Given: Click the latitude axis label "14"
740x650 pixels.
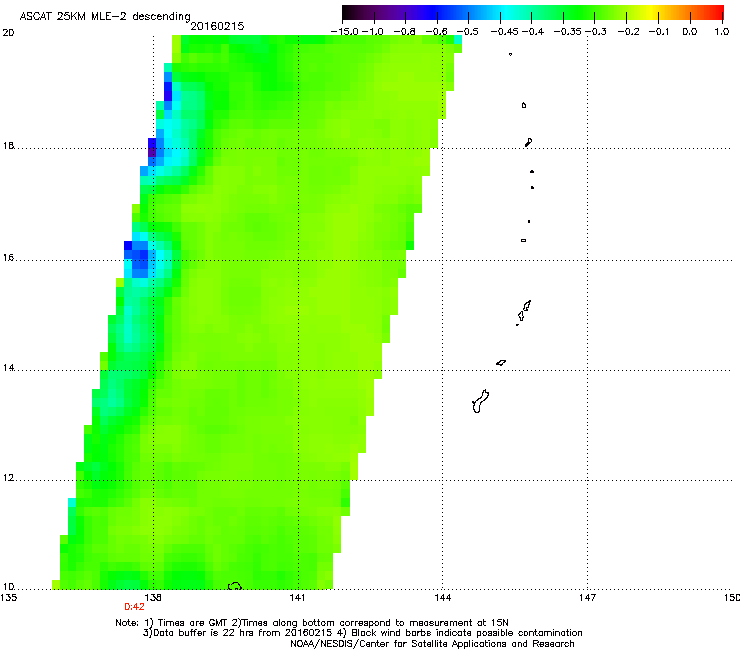Looking at the screenshot, I should [8, 368].
